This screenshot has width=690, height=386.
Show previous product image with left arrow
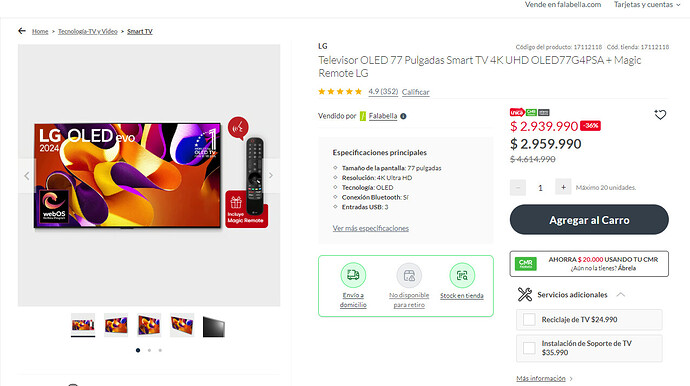[26, 176]
